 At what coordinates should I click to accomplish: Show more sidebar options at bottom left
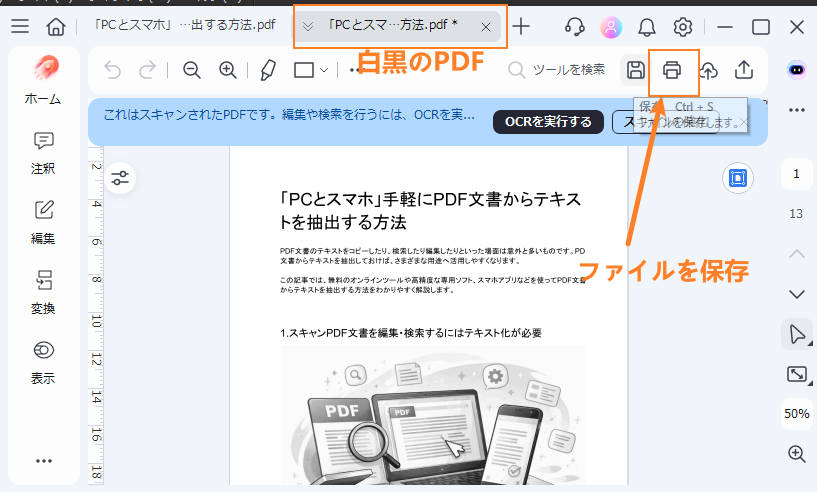click(x=44, y=461)
